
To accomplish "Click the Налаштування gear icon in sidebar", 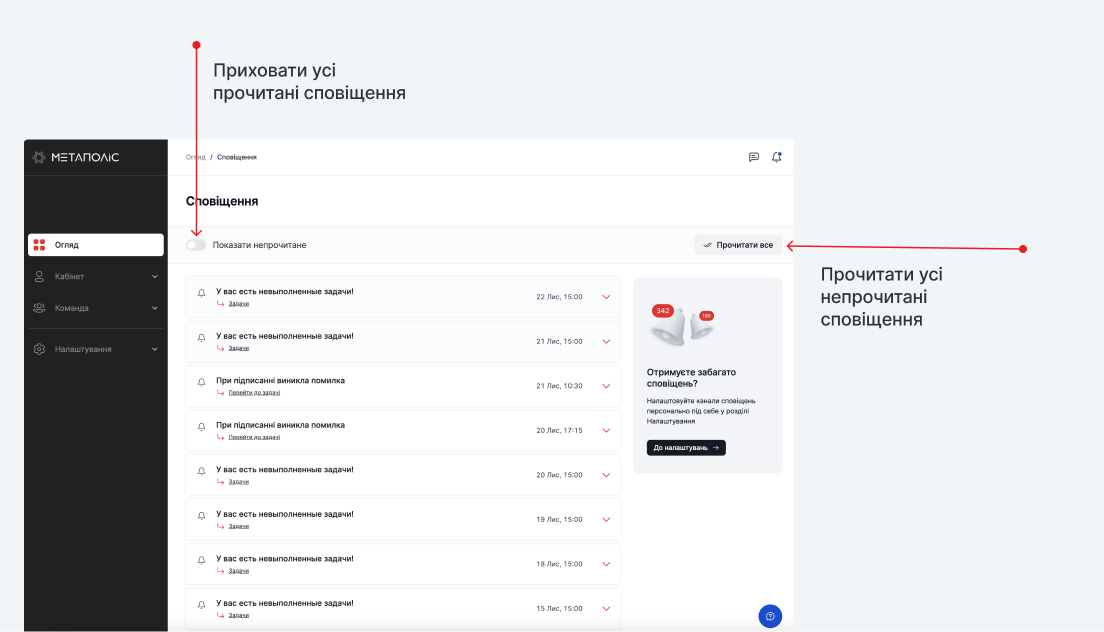I will pyautogui.click(x=39, y=349).
